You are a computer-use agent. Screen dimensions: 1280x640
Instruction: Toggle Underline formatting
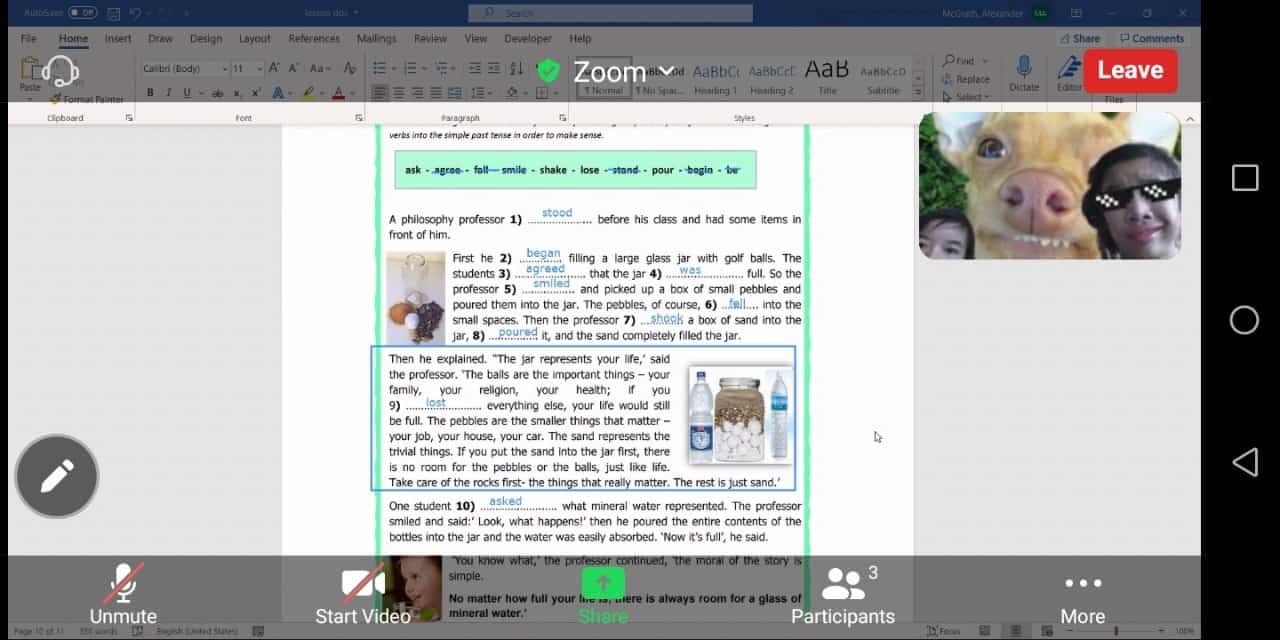(186, 92)
